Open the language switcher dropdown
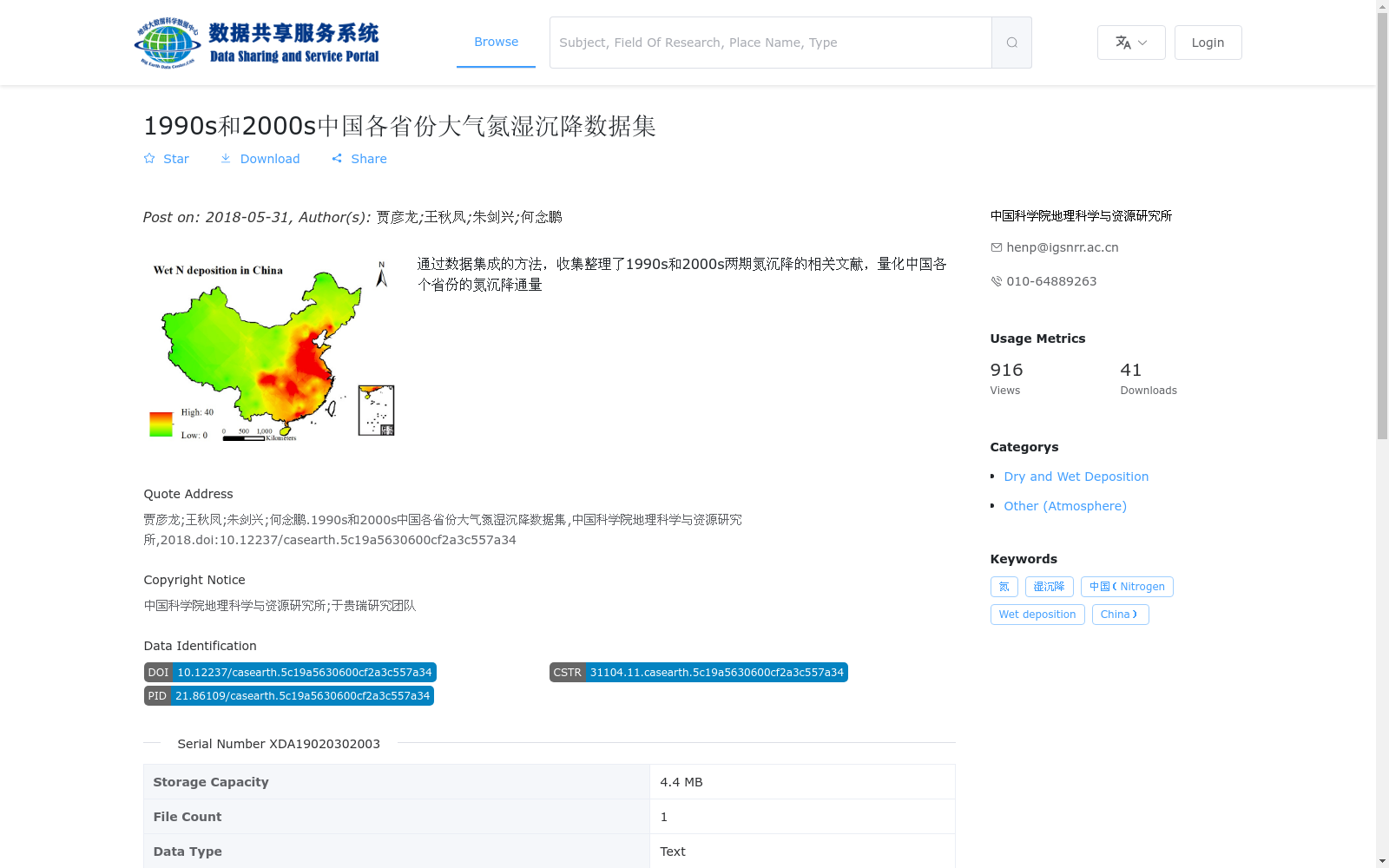This screenshot has width=1389, height=868. point(1131,43)
